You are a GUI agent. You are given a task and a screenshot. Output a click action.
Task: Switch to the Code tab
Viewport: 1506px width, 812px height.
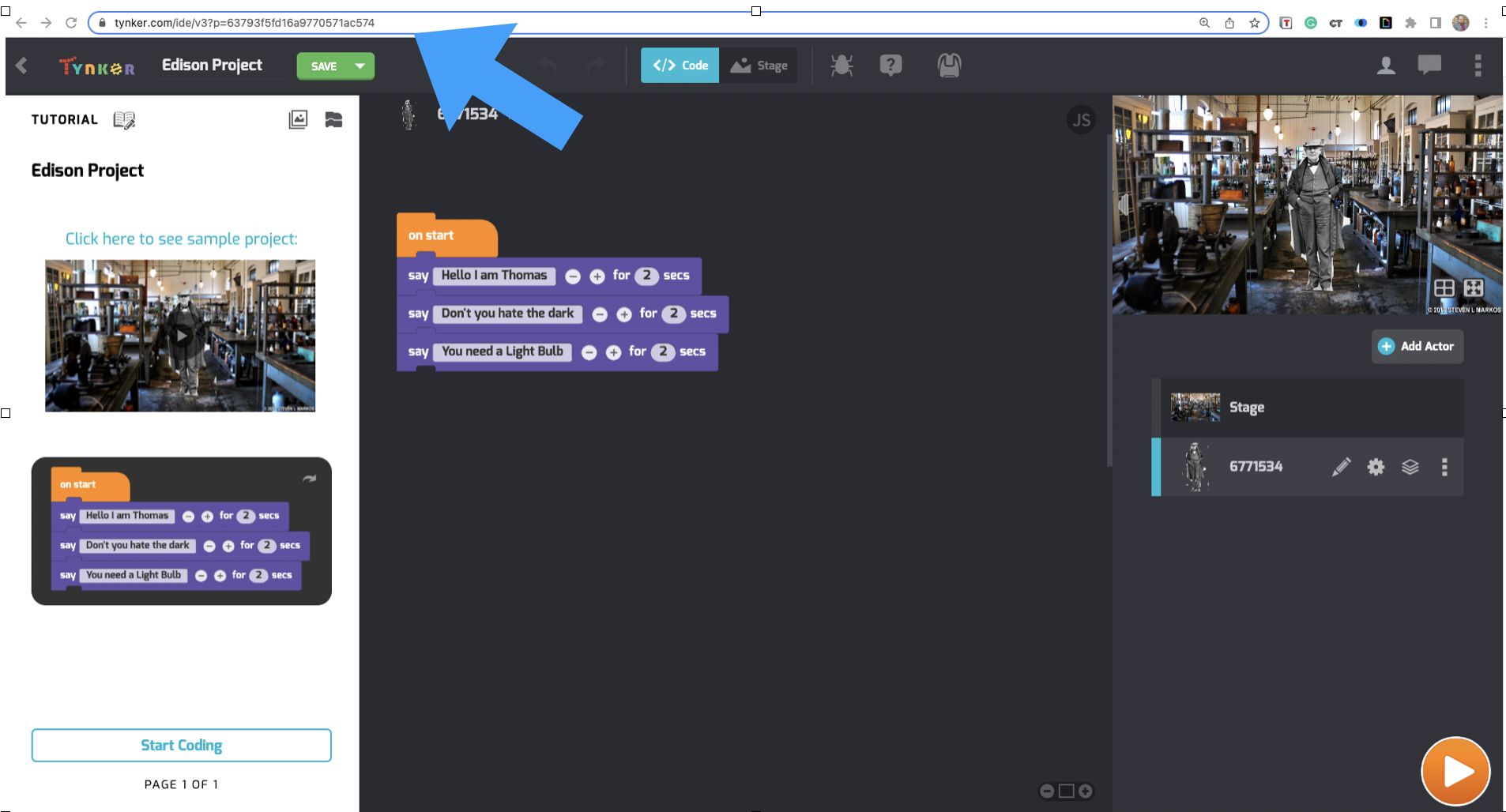[x=680, y=66]
